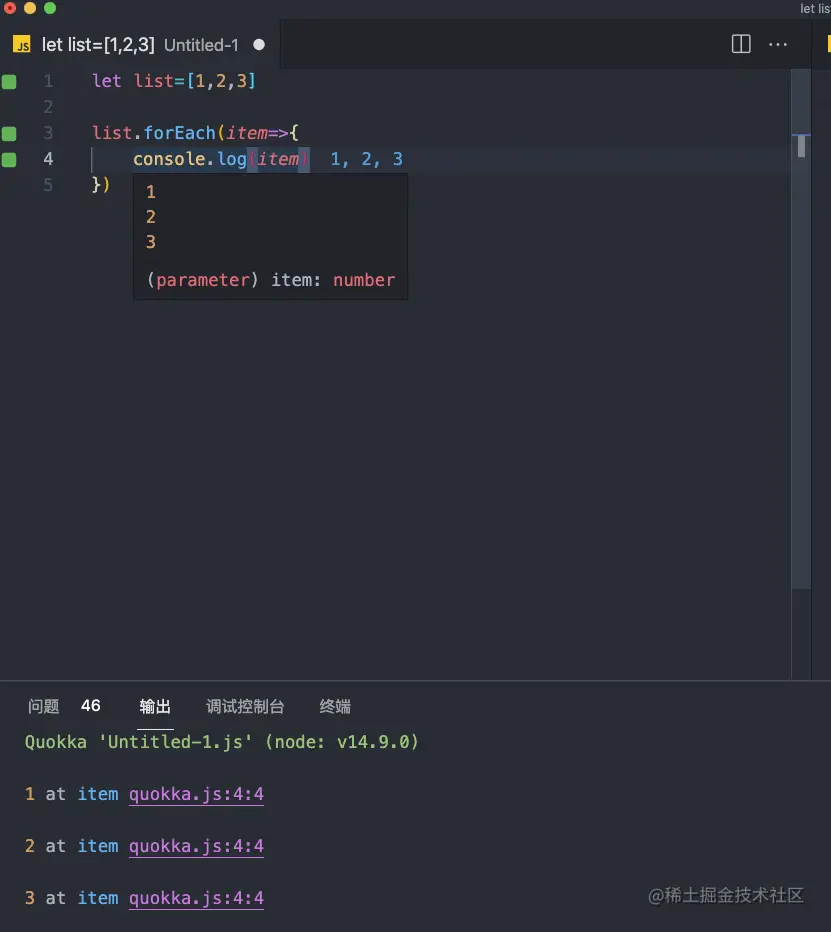The width and height of the screenshot is (831, 932).
Task: Click line number 5 in the gutter
Action: 48,185
